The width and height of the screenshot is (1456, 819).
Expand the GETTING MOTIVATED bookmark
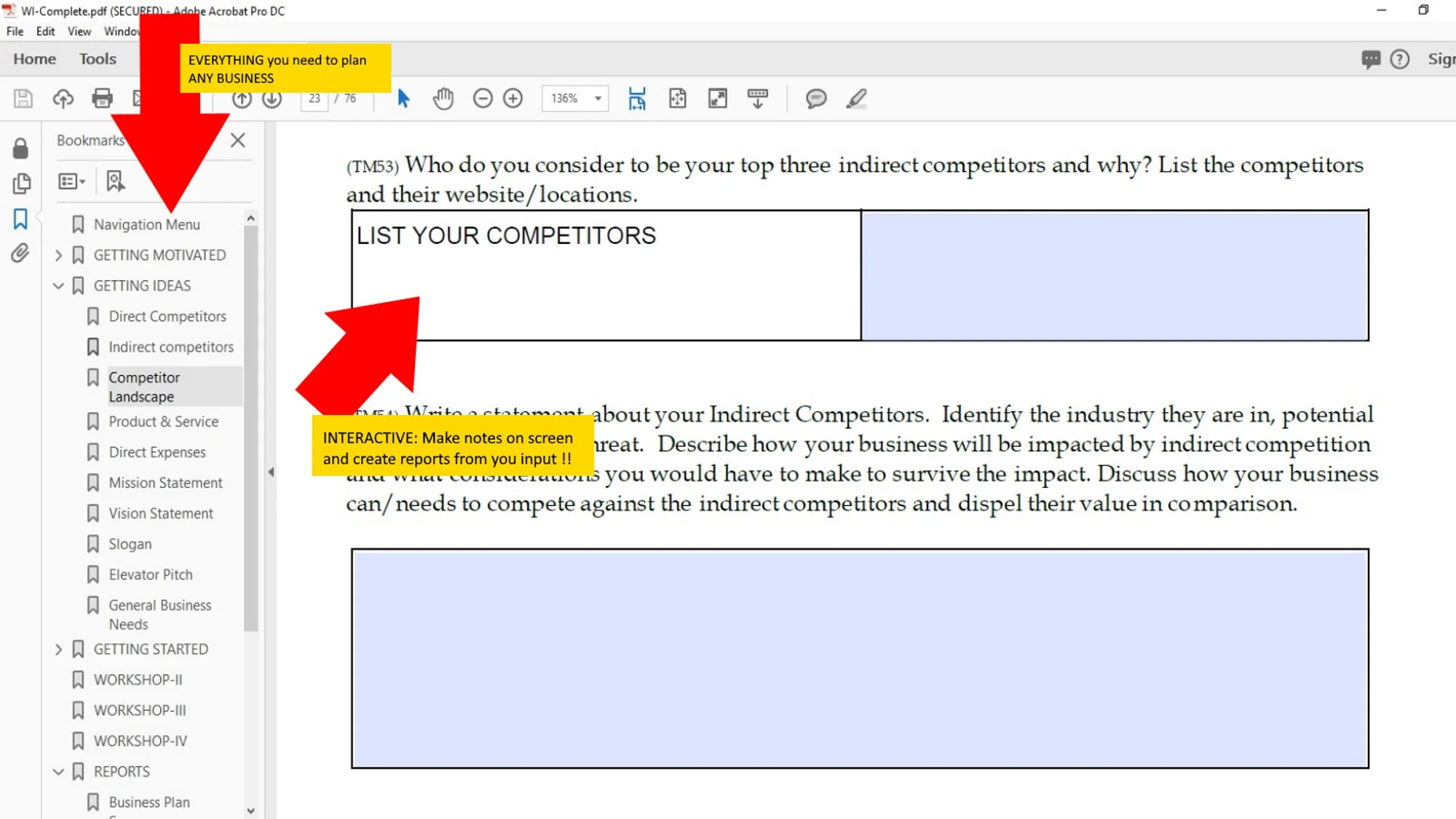pos(59,256)
